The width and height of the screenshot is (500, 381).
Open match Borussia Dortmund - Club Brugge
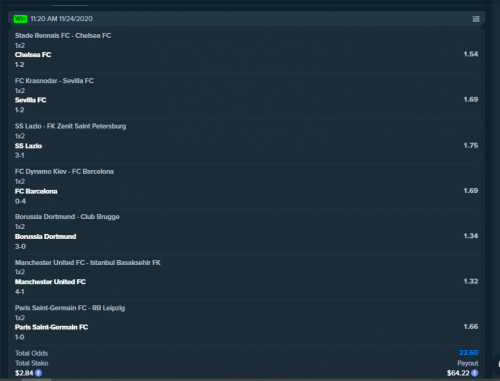pos(67,217)
